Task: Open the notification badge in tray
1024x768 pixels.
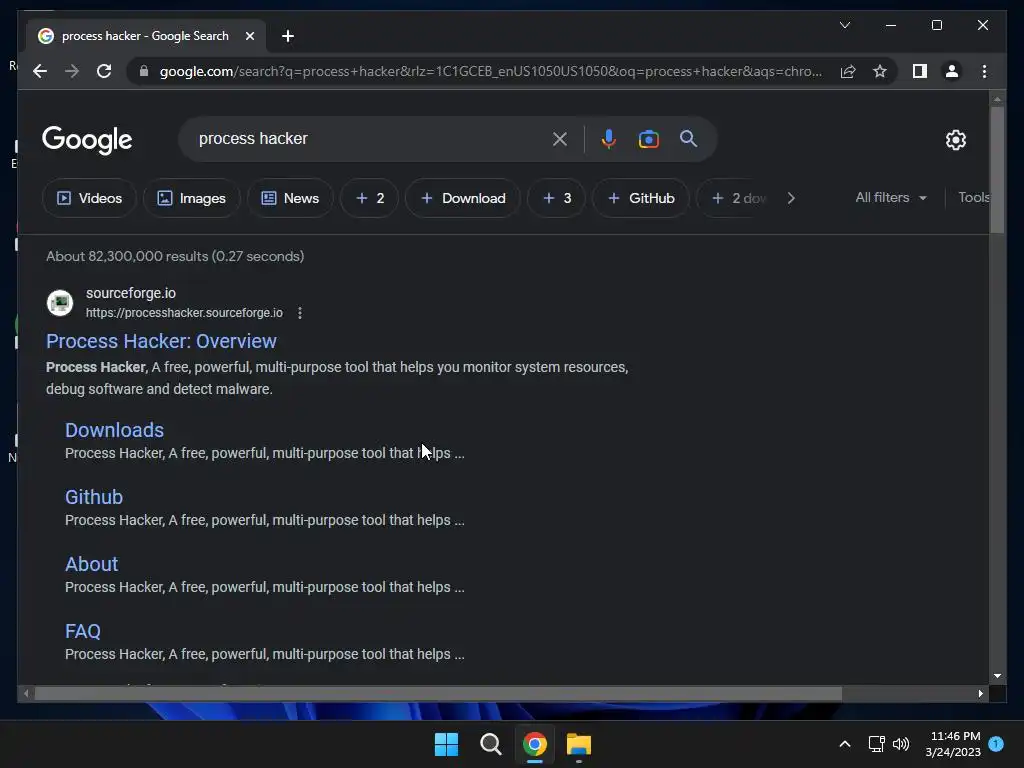Action: point(996,743)
